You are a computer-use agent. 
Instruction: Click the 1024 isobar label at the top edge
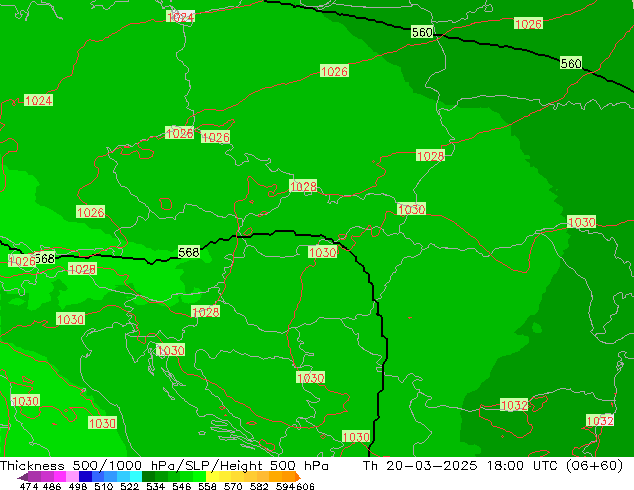point(180,17)
